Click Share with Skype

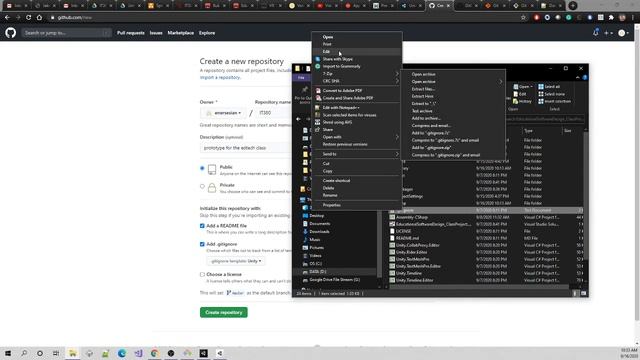[x=357, y=59]
